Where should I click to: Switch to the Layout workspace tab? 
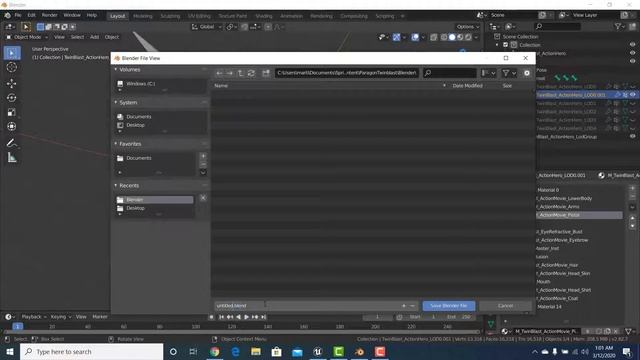pyautogui.click(x=118, y=16)
